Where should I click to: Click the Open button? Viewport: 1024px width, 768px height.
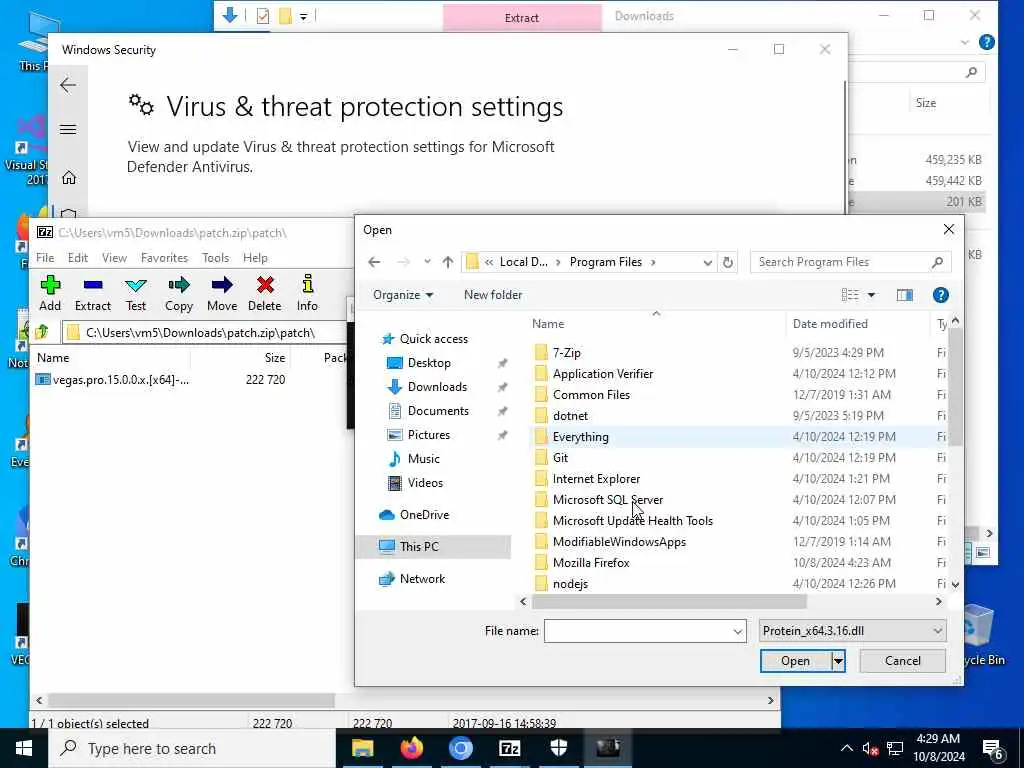(x=795, y=661)
